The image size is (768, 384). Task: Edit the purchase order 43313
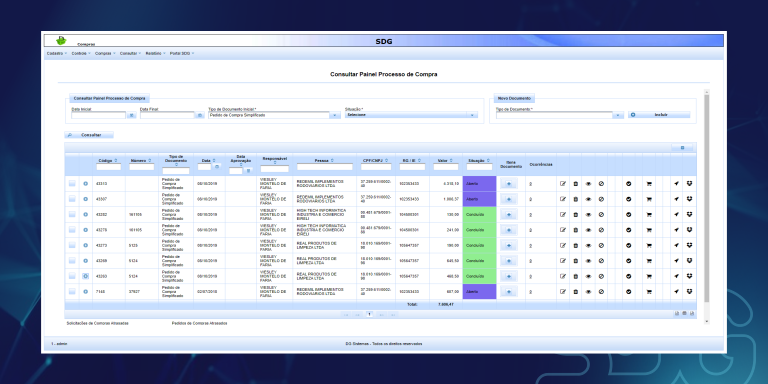(x=563, y=184)
